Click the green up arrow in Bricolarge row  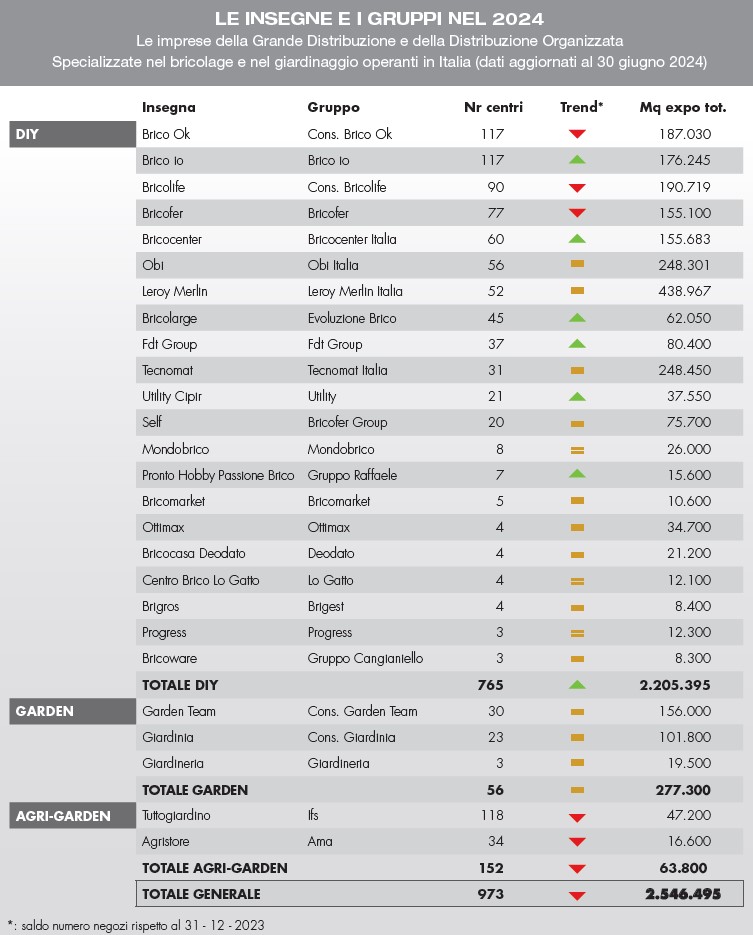pyautogui.click(x=577, y=317)
